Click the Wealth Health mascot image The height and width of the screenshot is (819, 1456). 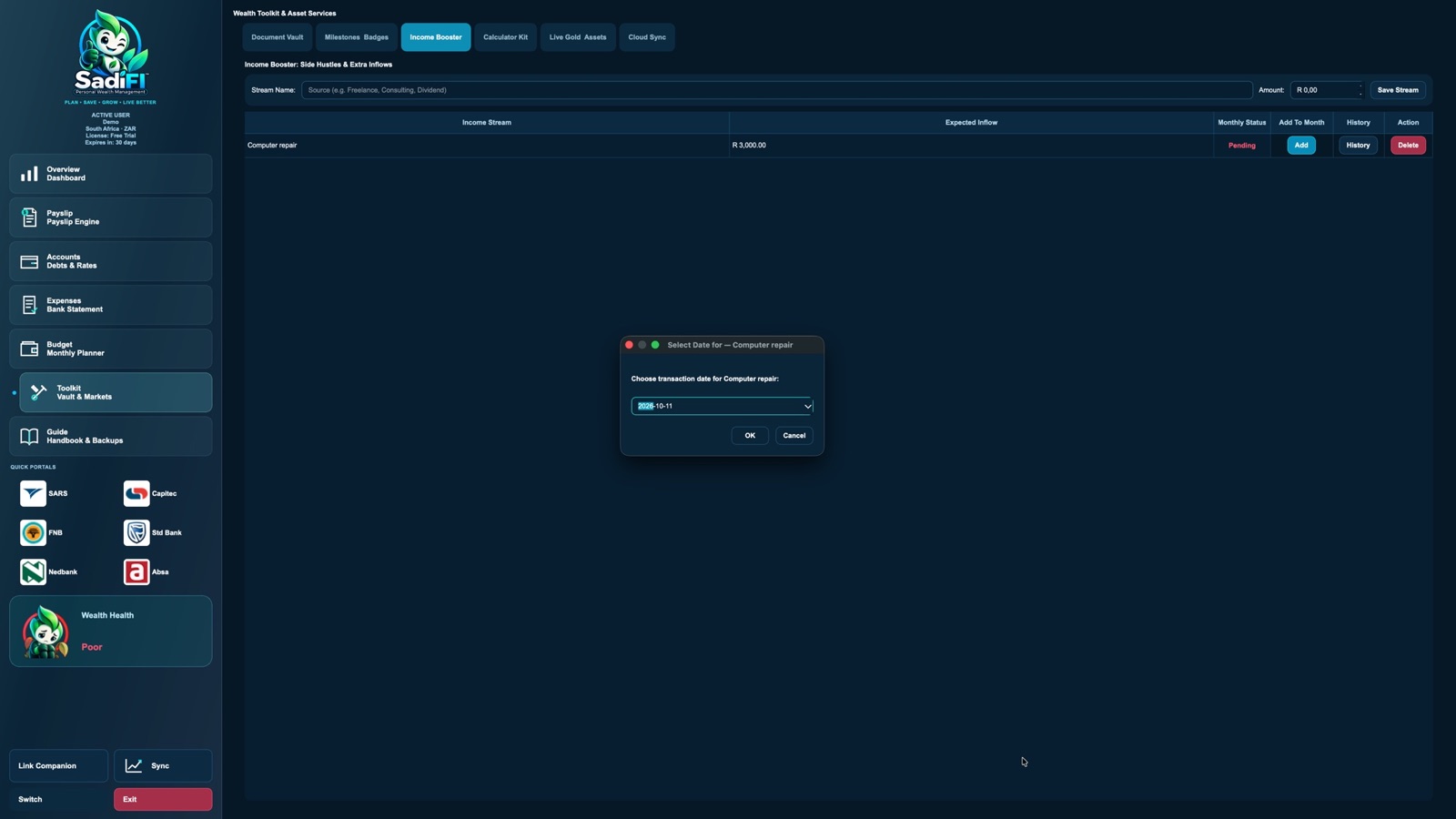pos(45,632)
